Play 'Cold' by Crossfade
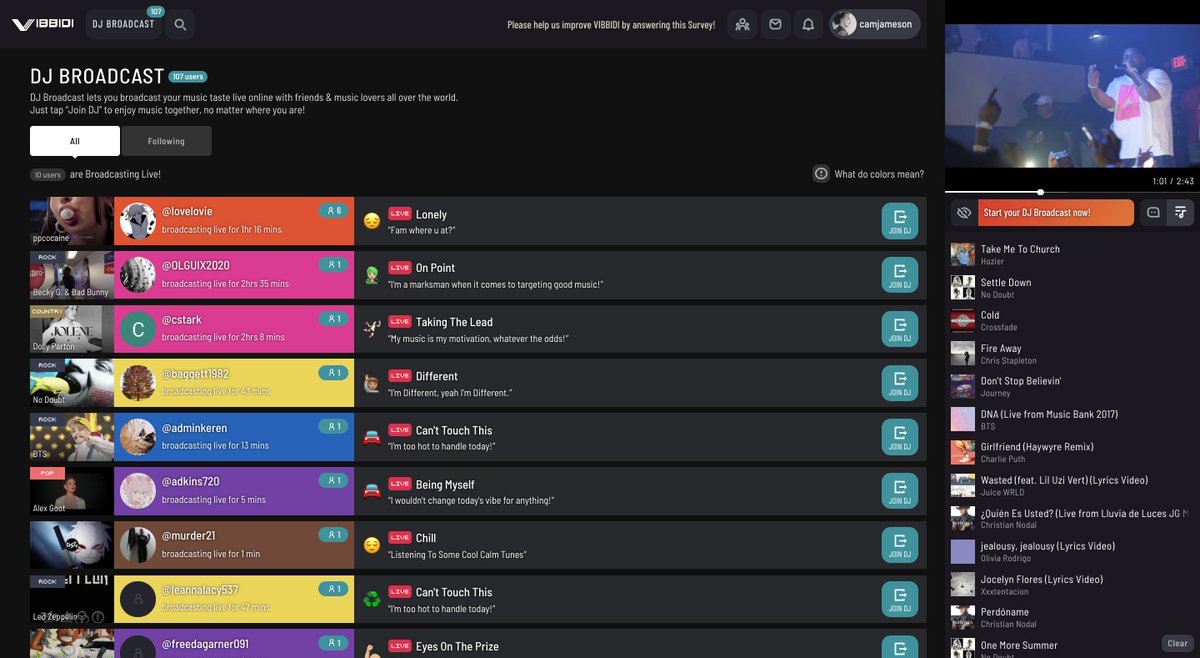This screenshot has height=658, width=1200. click(1072, 321)
